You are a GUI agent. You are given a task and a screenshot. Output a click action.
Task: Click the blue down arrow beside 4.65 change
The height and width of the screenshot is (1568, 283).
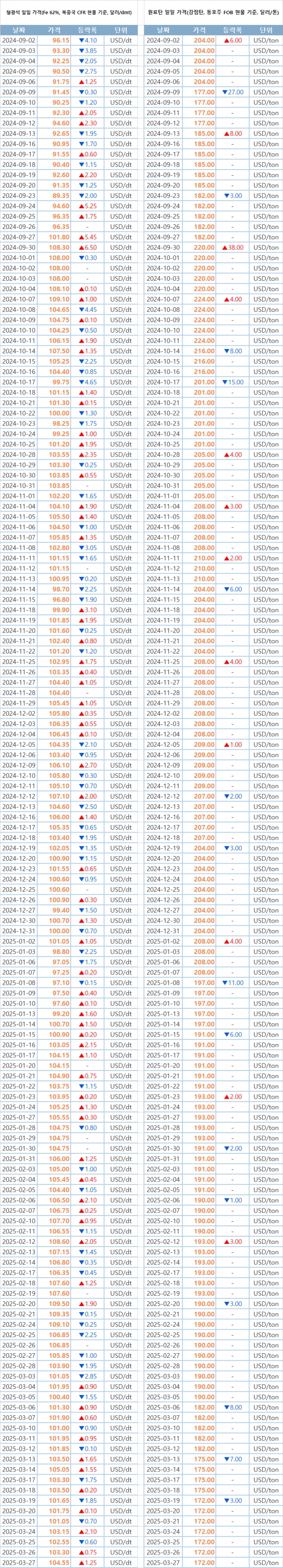pos(81,382)
